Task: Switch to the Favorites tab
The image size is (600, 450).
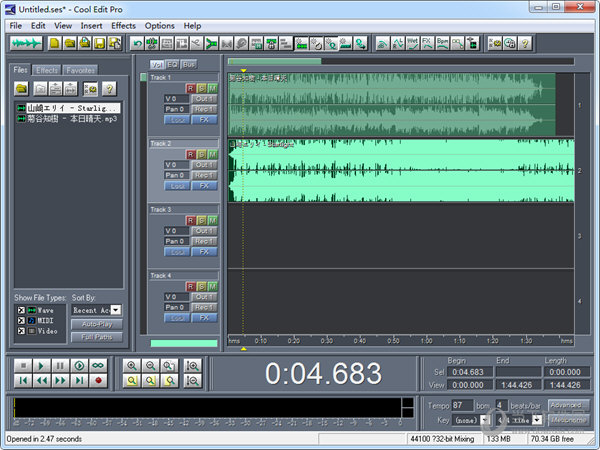Action: coord(80,70)
